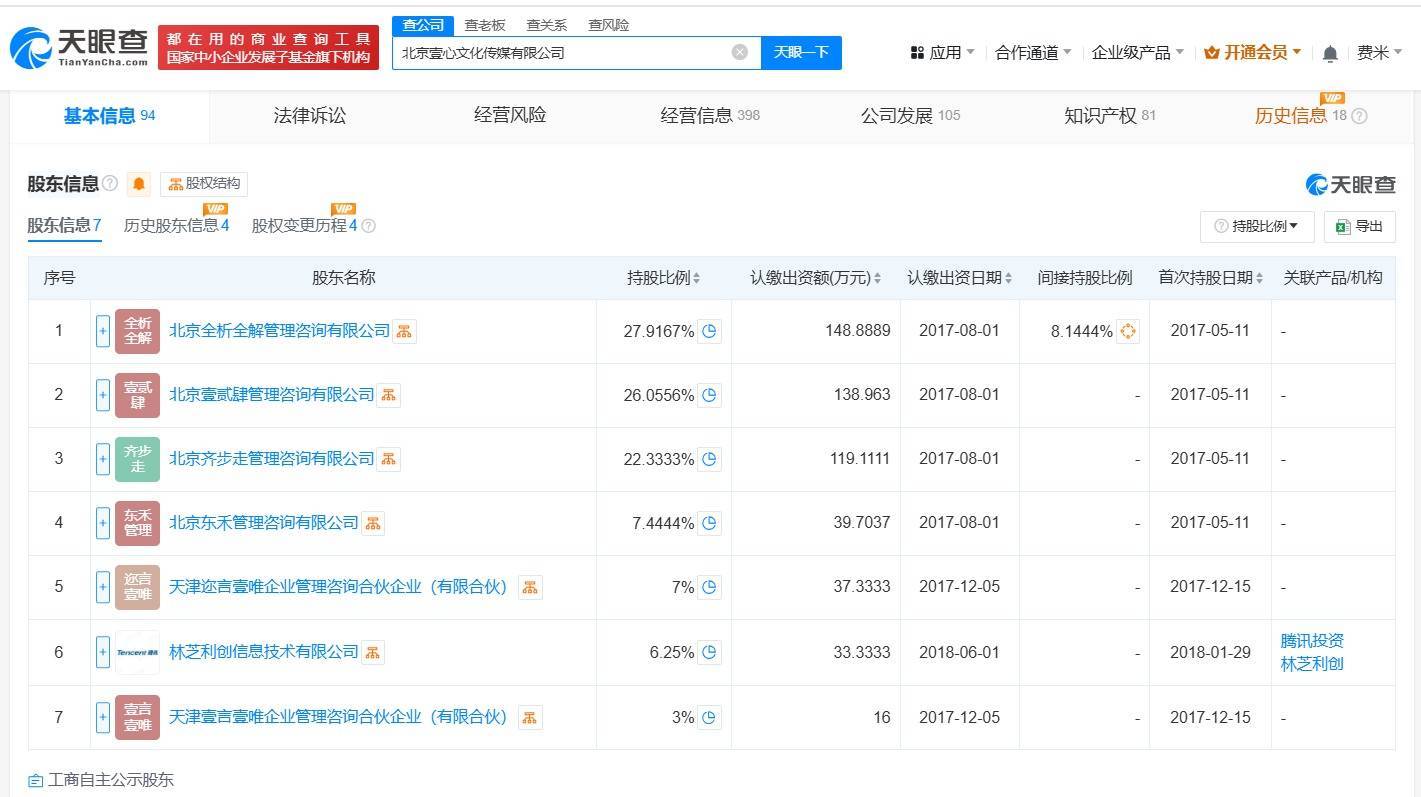The width and height of the screenshot is (1421, 797).
Task: Expand row 1 北京全析全解 with plus button
Action: [103, 331]
